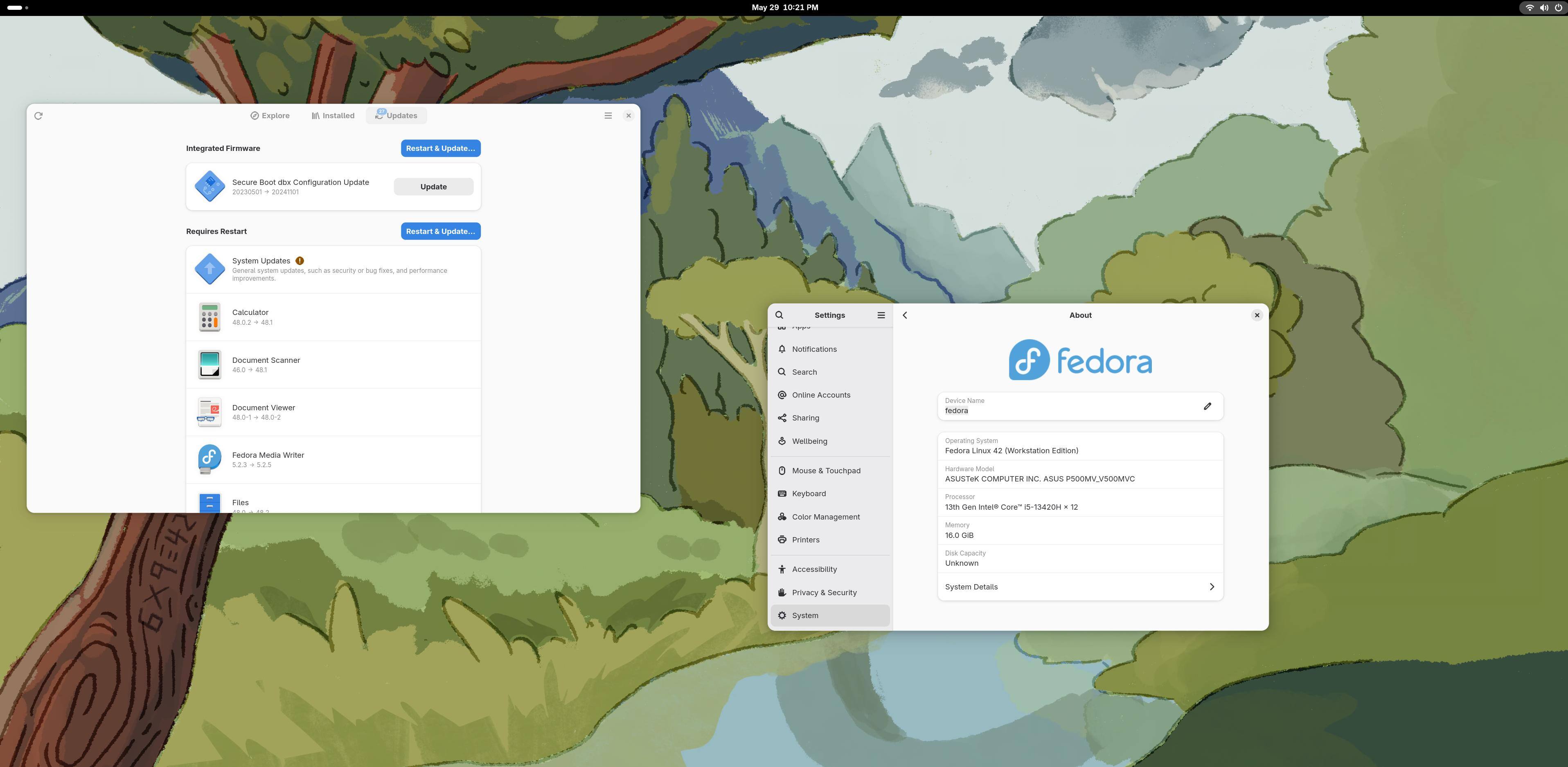Expand System Details row
The image size is (1568, 767).
click(1080, 587)
